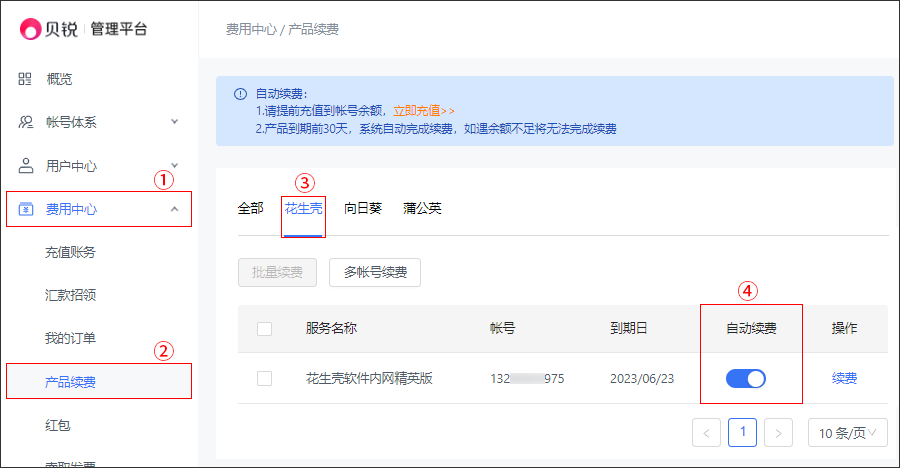Open the 10 条/页 page size dropdown
The image size is (900, 468).
848,432
